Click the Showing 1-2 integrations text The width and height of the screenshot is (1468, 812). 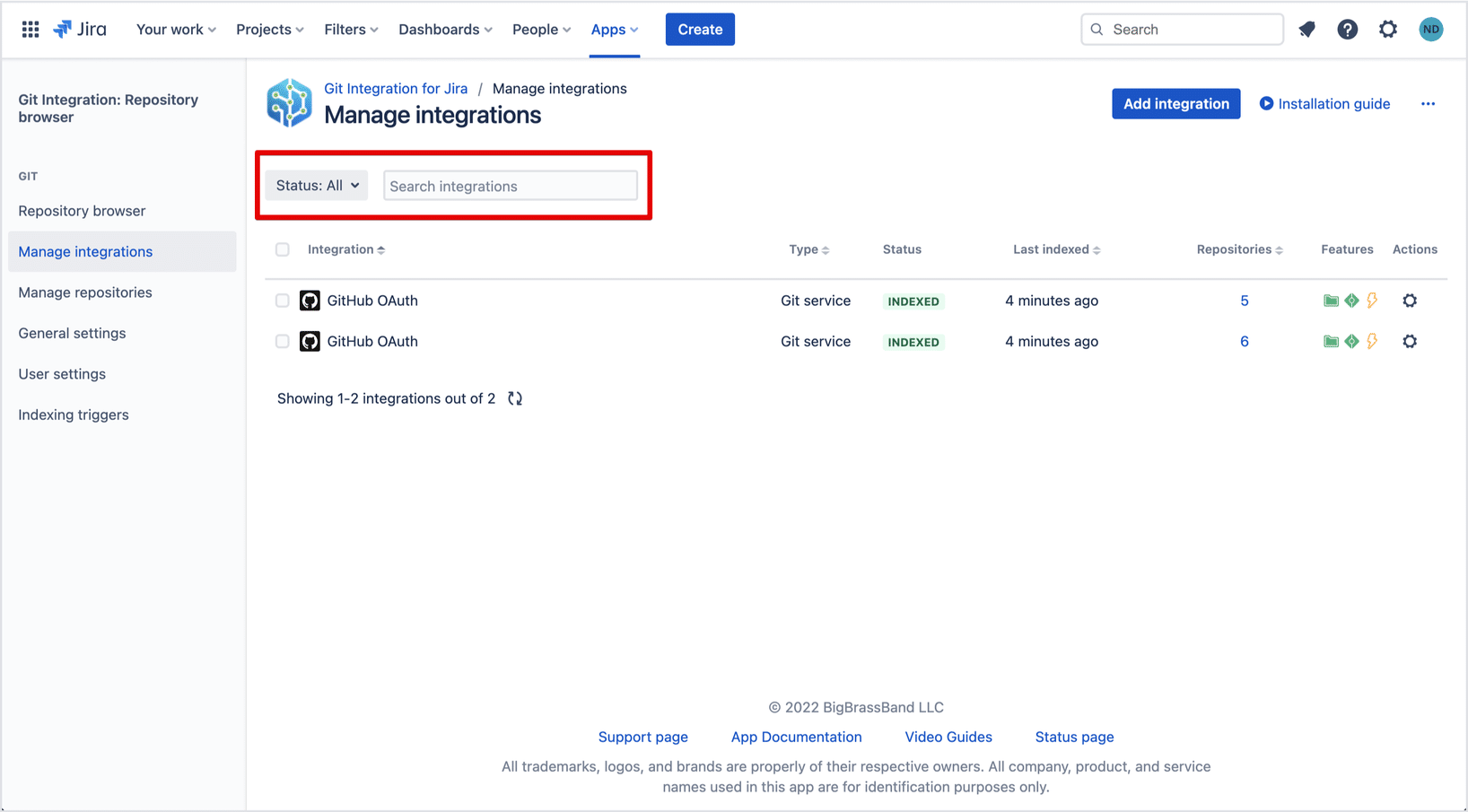click(x=386, y=398)
